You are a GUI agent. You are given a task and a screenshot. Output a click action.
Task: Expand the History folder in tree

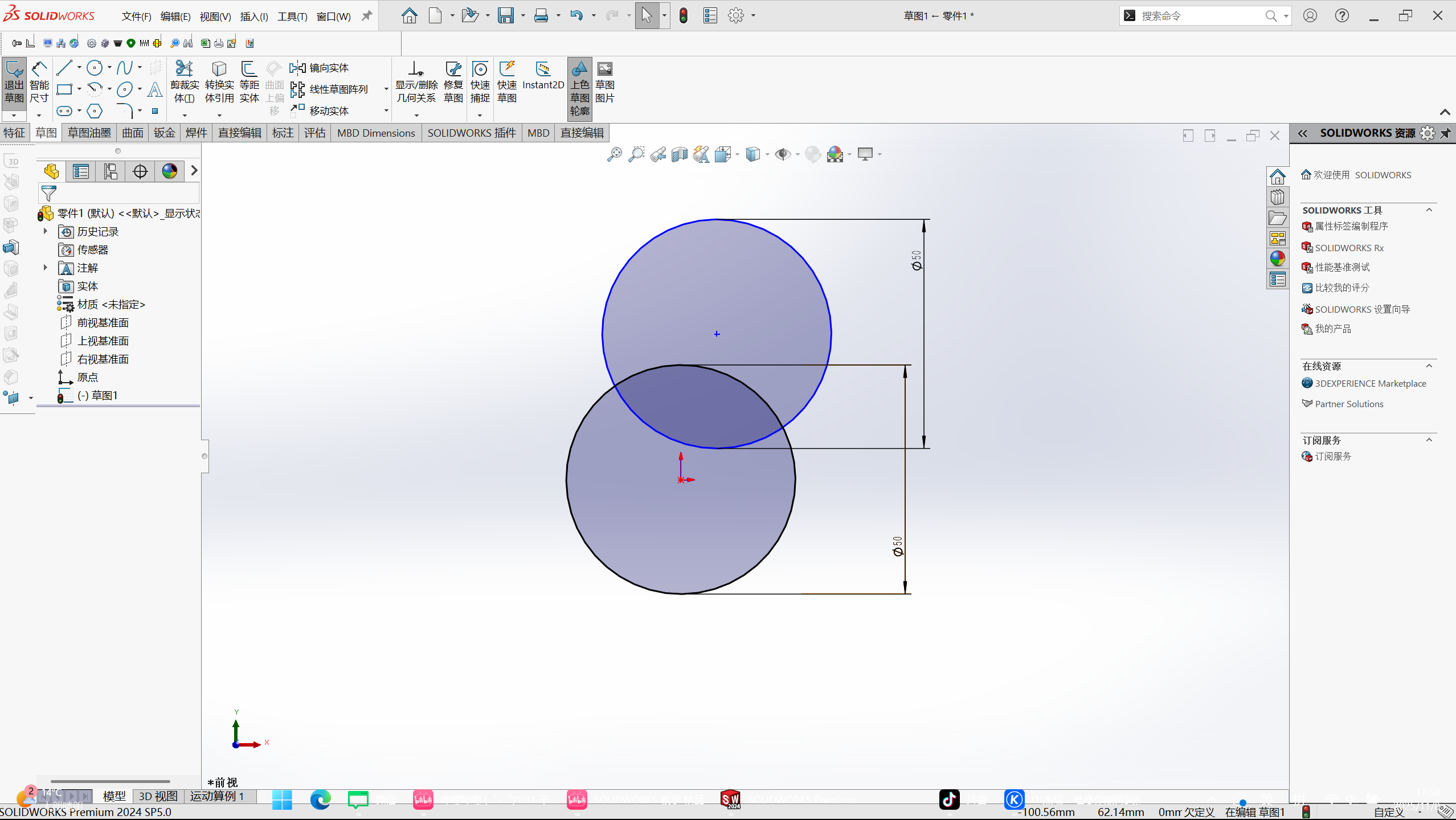46,231
